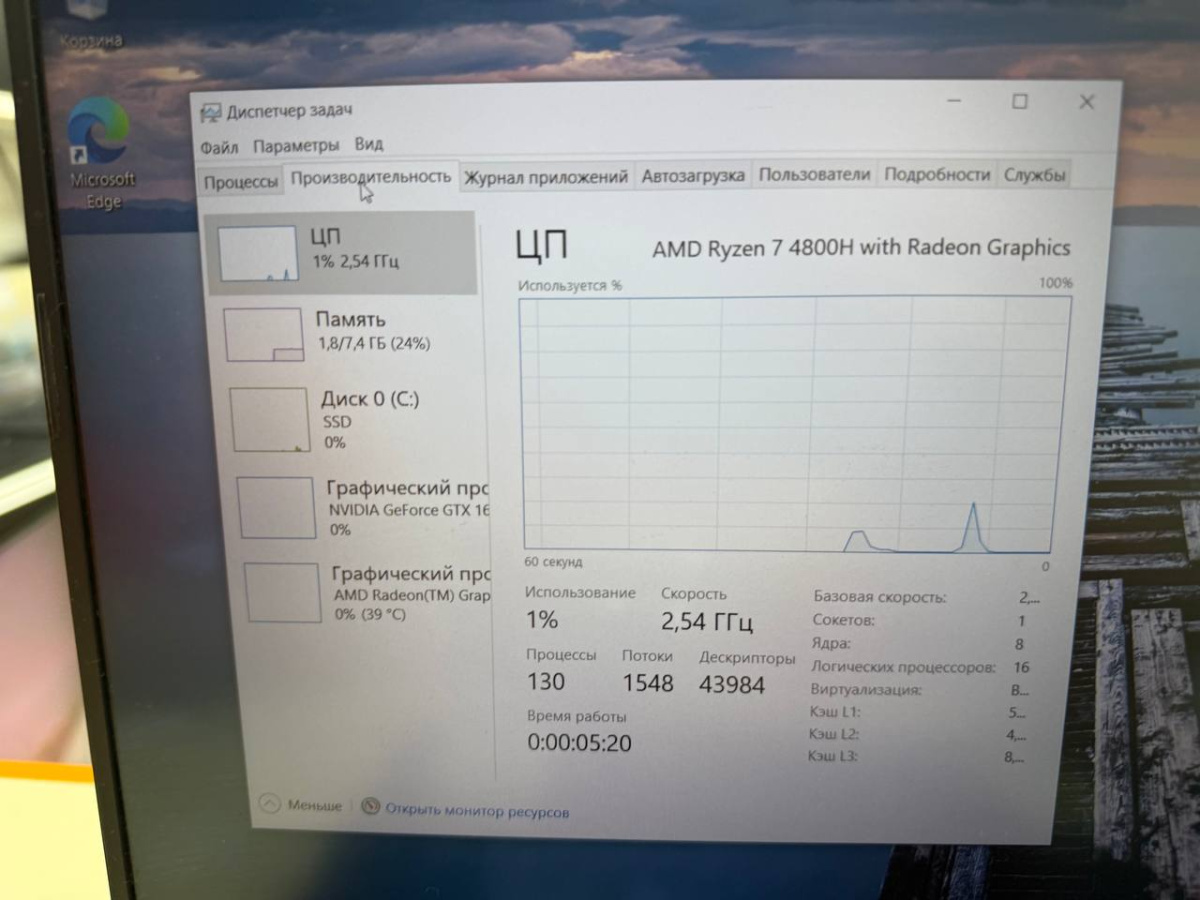Select the ЦП mini graph thumbnail
1200x900 pixels.
[258, 253]
